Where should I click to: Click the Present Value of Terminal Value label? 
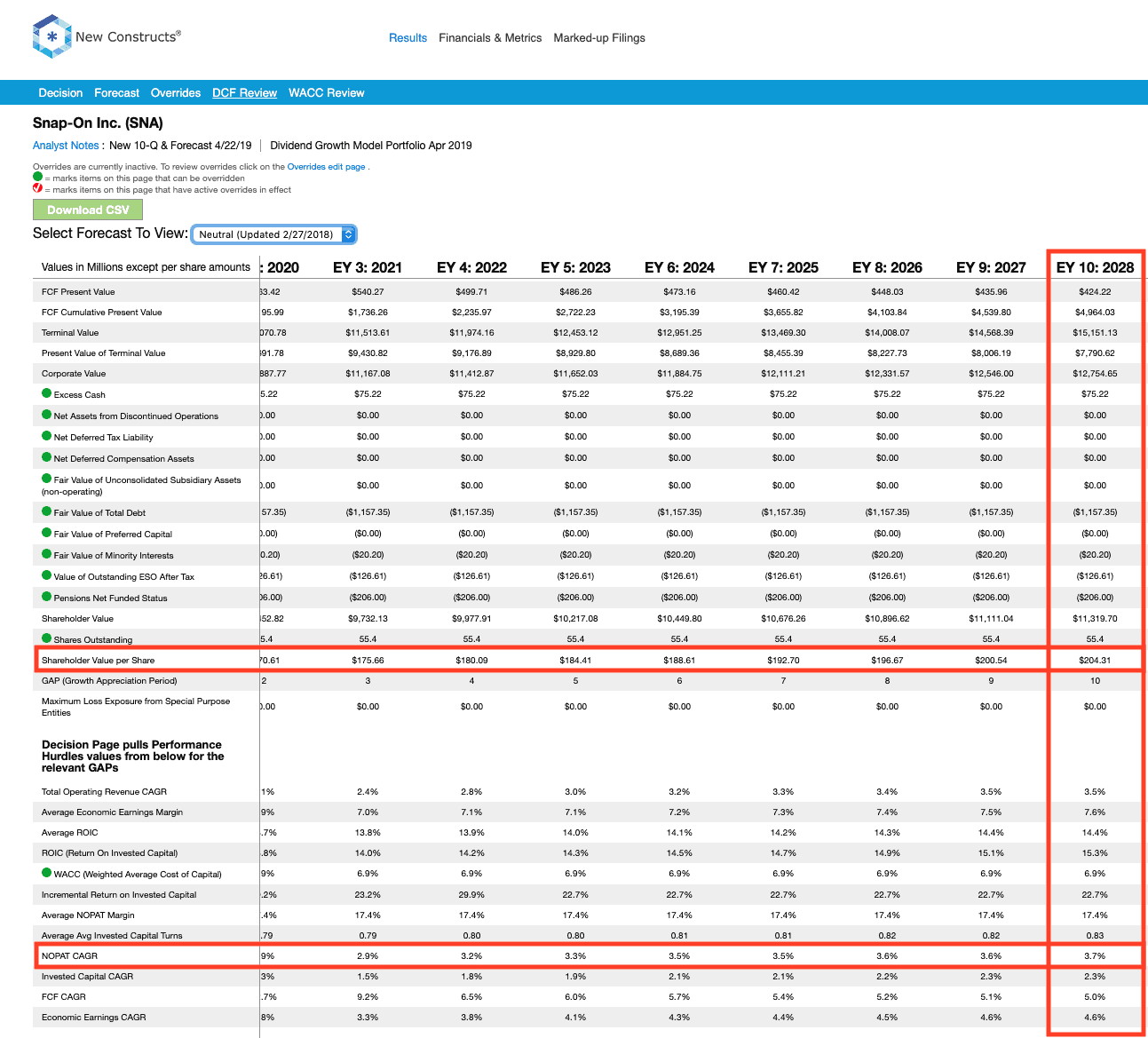coord(104,353)
